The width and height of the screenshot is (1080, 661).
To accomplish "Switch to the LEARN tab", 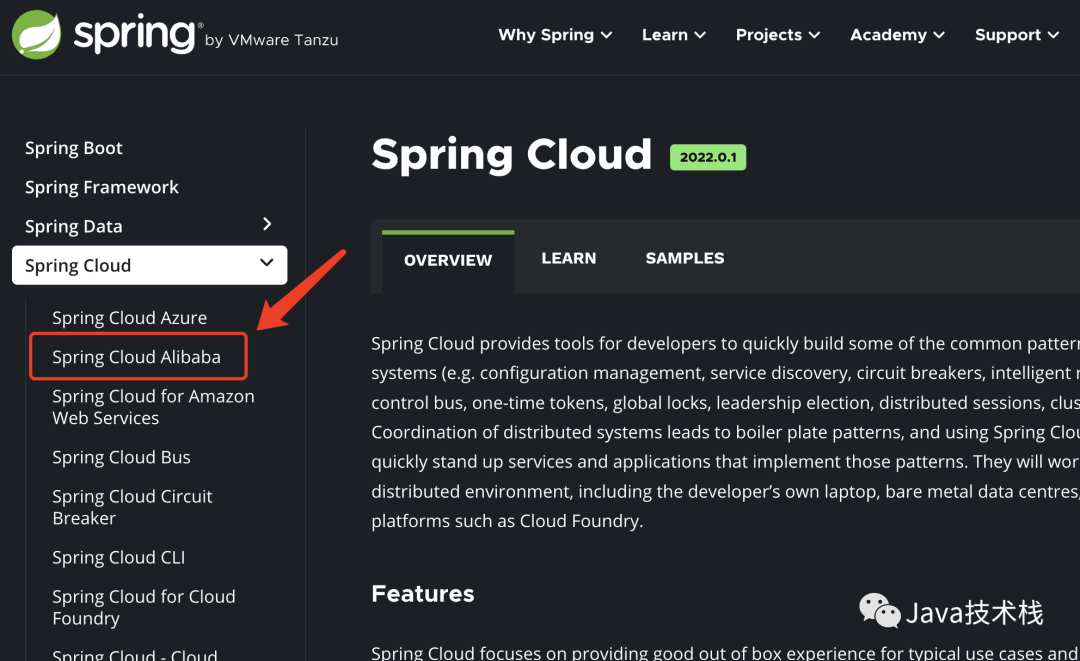I will click(x=569, y=258).
